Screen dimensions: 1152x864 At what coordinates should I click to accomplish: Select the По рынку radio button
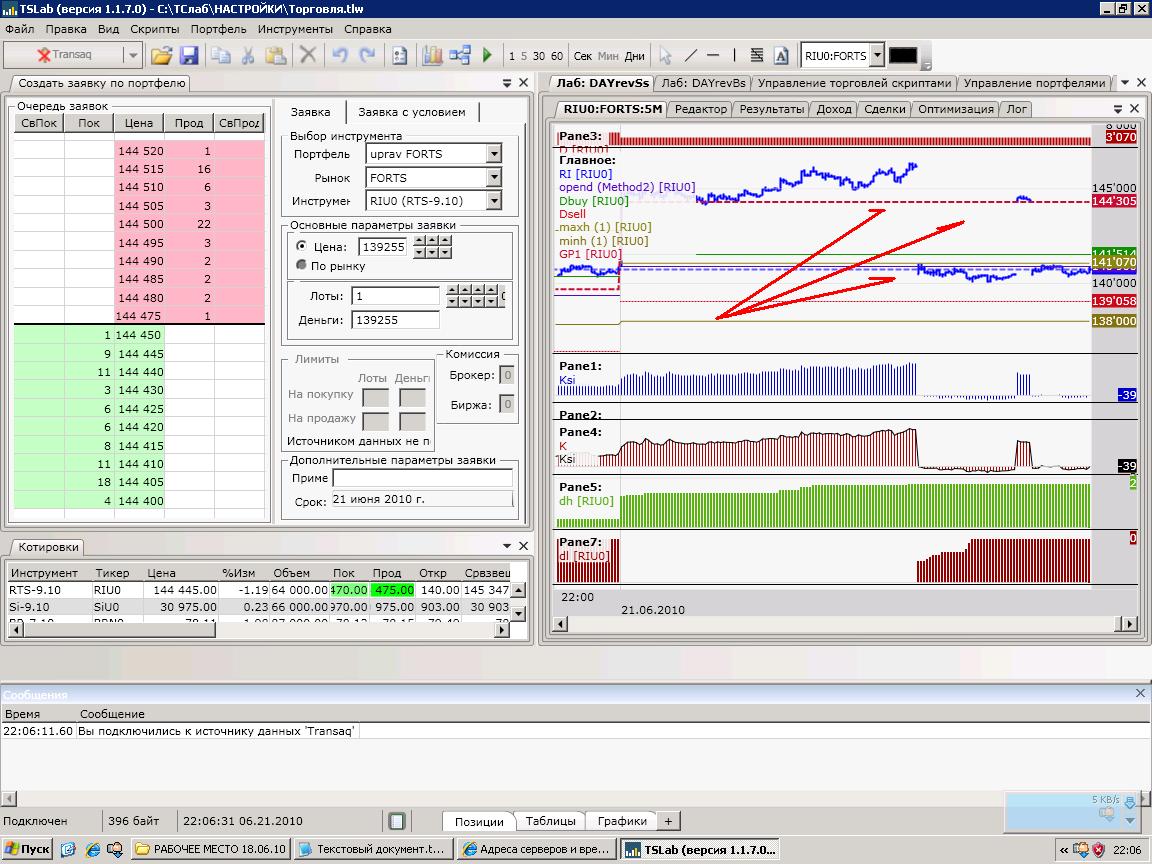point(303,266)
